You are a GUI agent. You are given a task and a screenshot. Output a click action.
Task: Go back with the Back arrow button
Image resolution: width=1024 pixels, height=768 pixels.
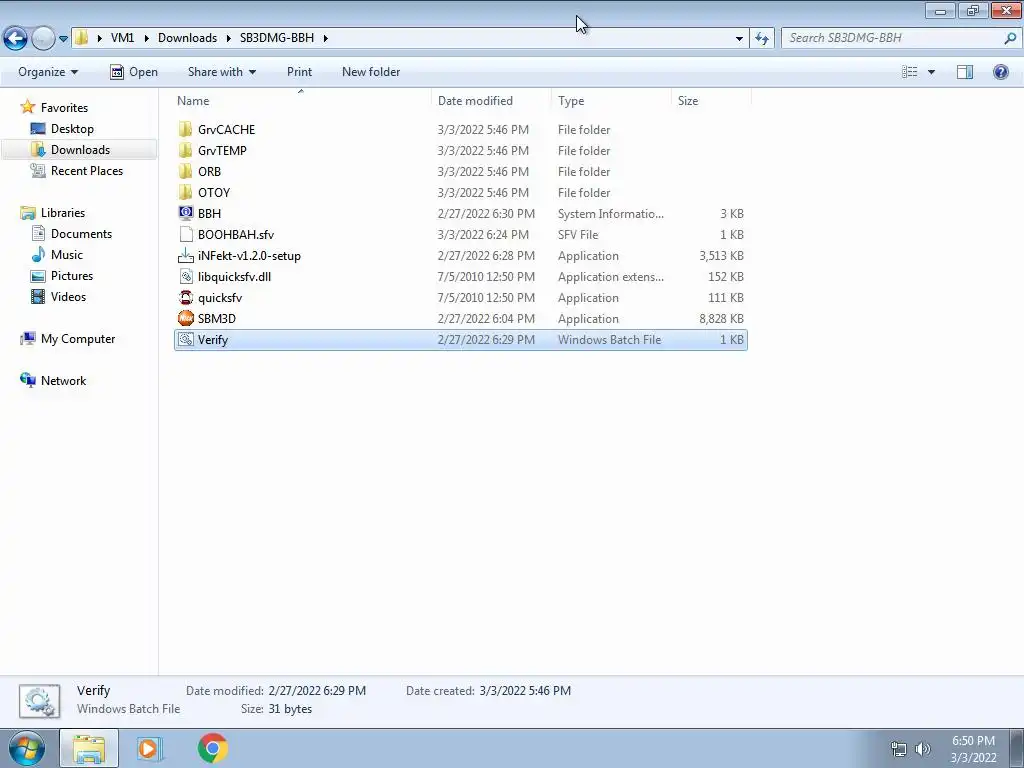[15, 38]
